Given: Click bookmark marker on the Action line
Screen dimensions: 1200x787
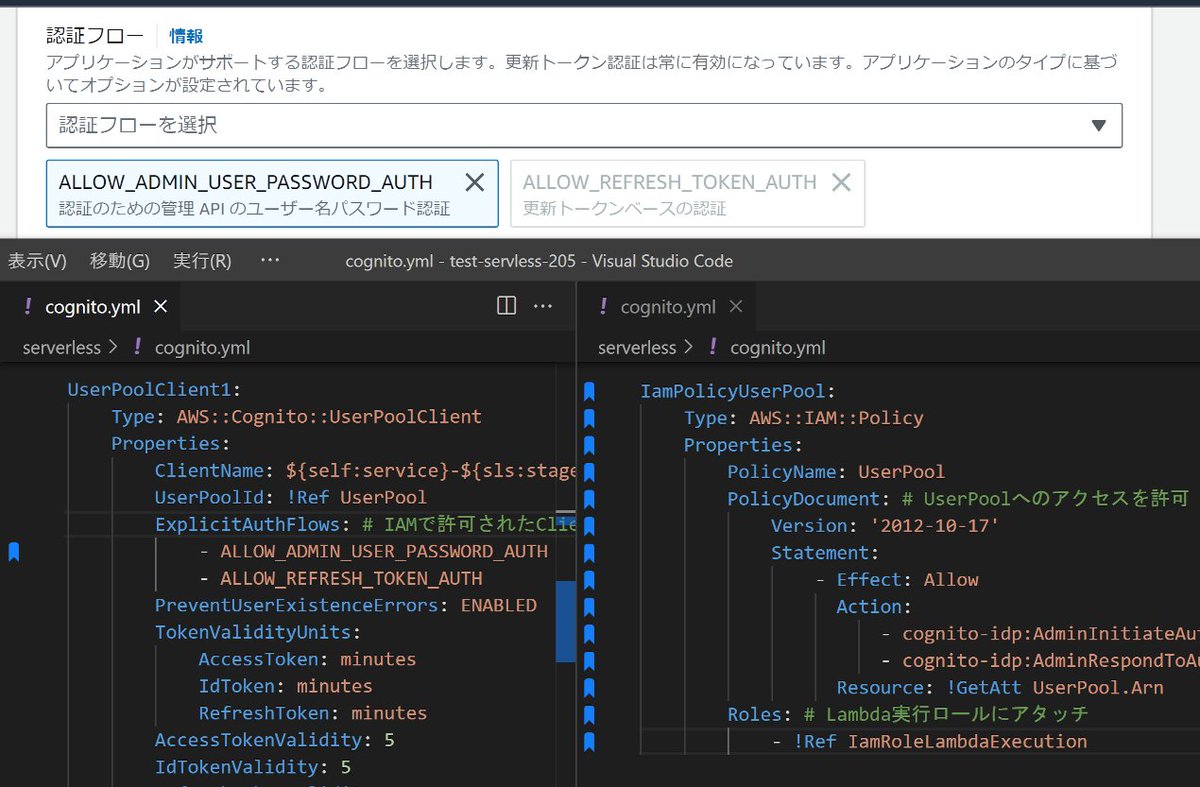Looking at the screenshot, I should click(x=589, y=606).
